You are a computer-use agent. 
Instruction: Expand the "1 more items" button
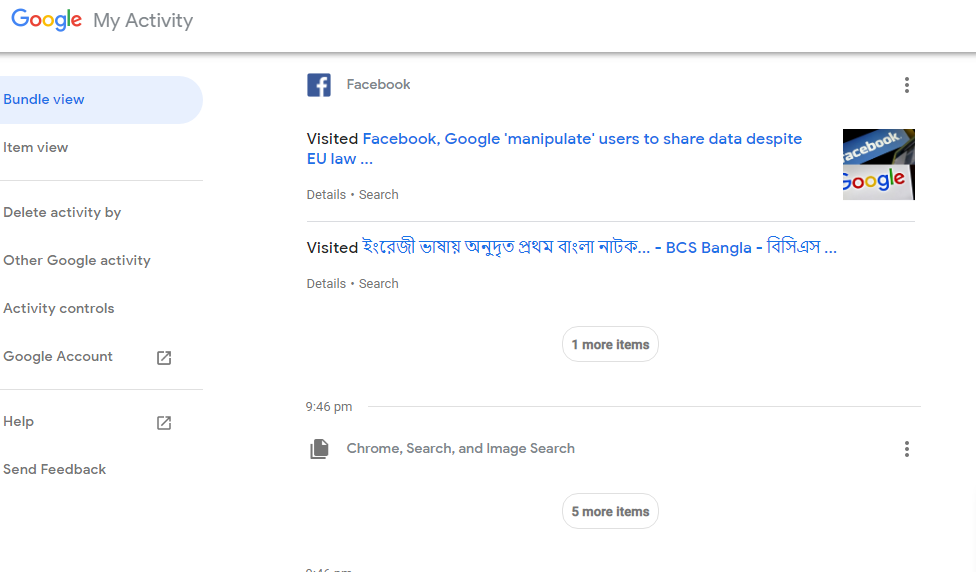click(610, 344)
